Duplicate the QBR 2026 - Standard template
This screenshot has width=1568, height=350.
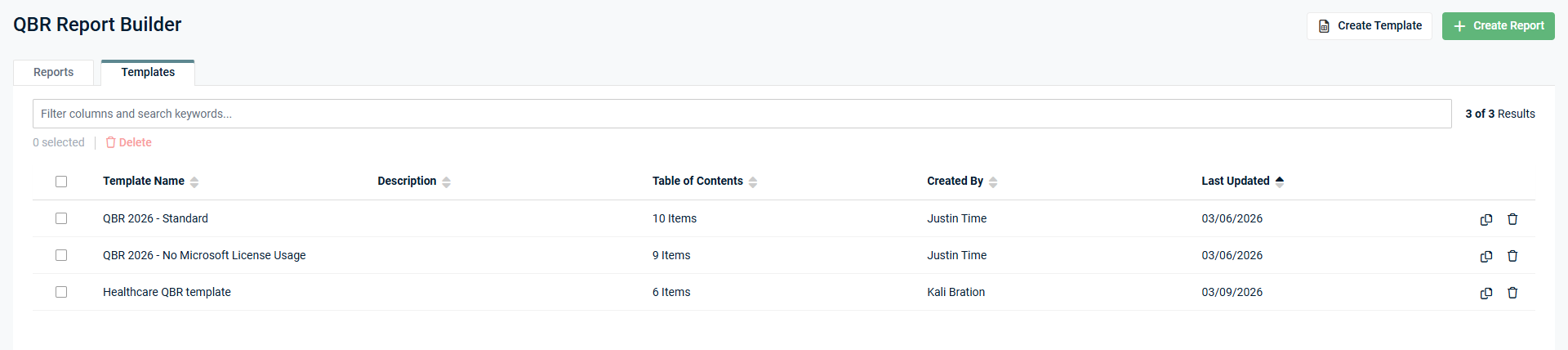click(x=1486, y=219)
